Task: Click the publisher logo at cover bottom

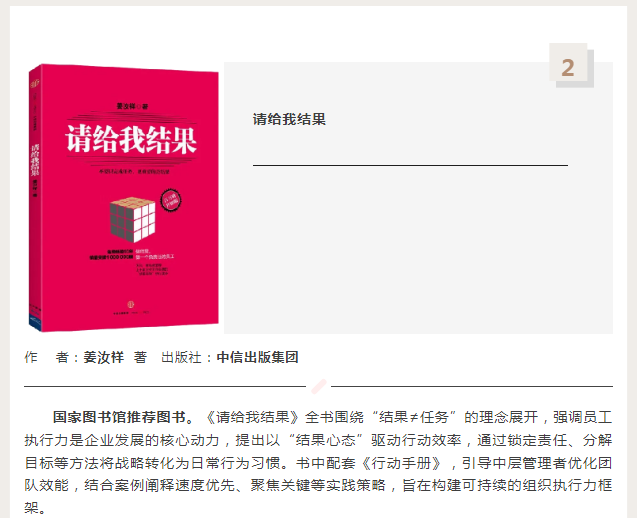Action: 131,304
